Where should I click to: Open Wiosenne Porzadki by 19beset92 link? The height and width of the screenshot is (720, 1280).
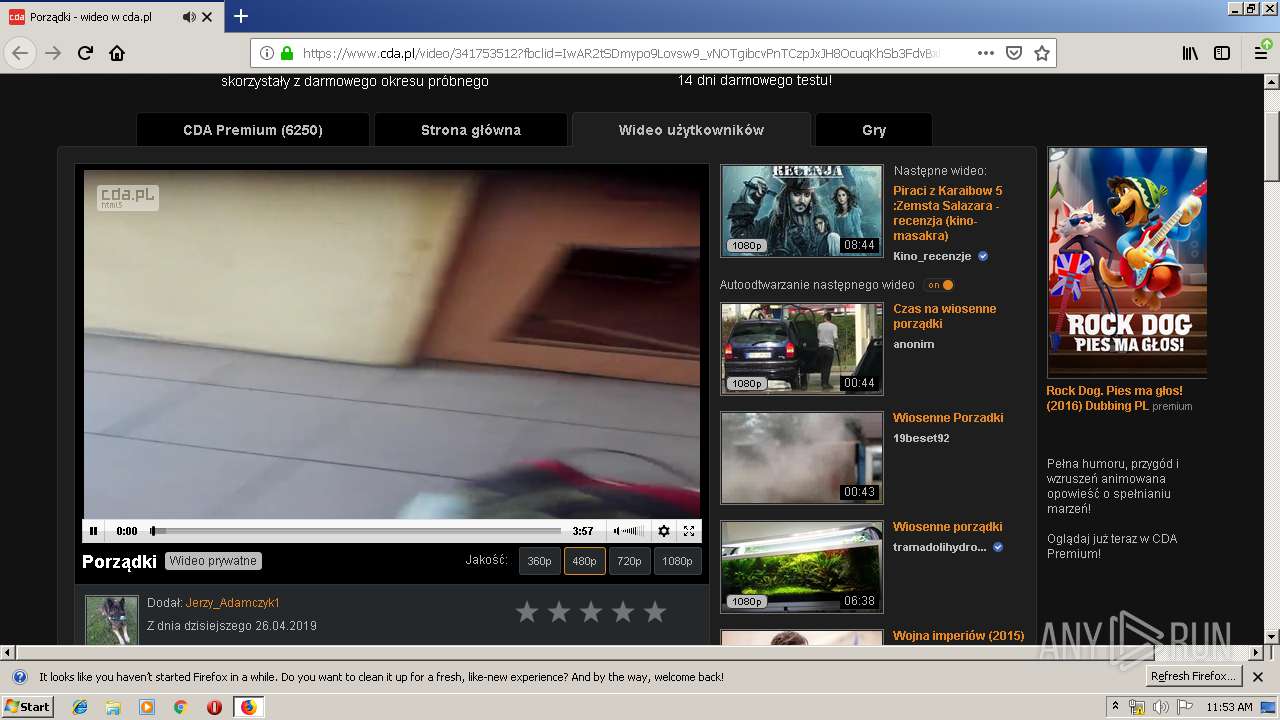coord(948,418)
